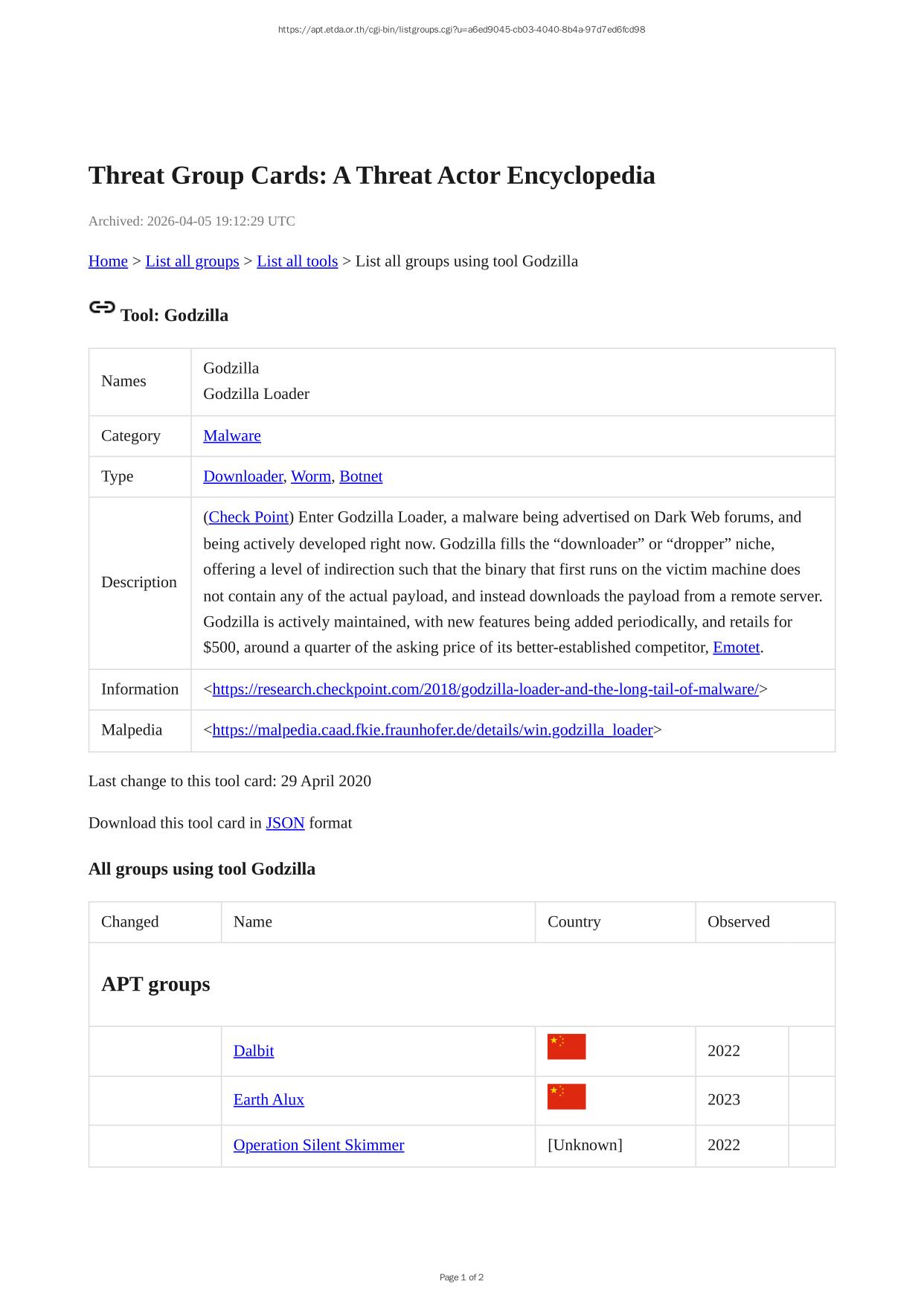Follow the Check Point source link
924x1307 pixels.
tap(248, 517)
